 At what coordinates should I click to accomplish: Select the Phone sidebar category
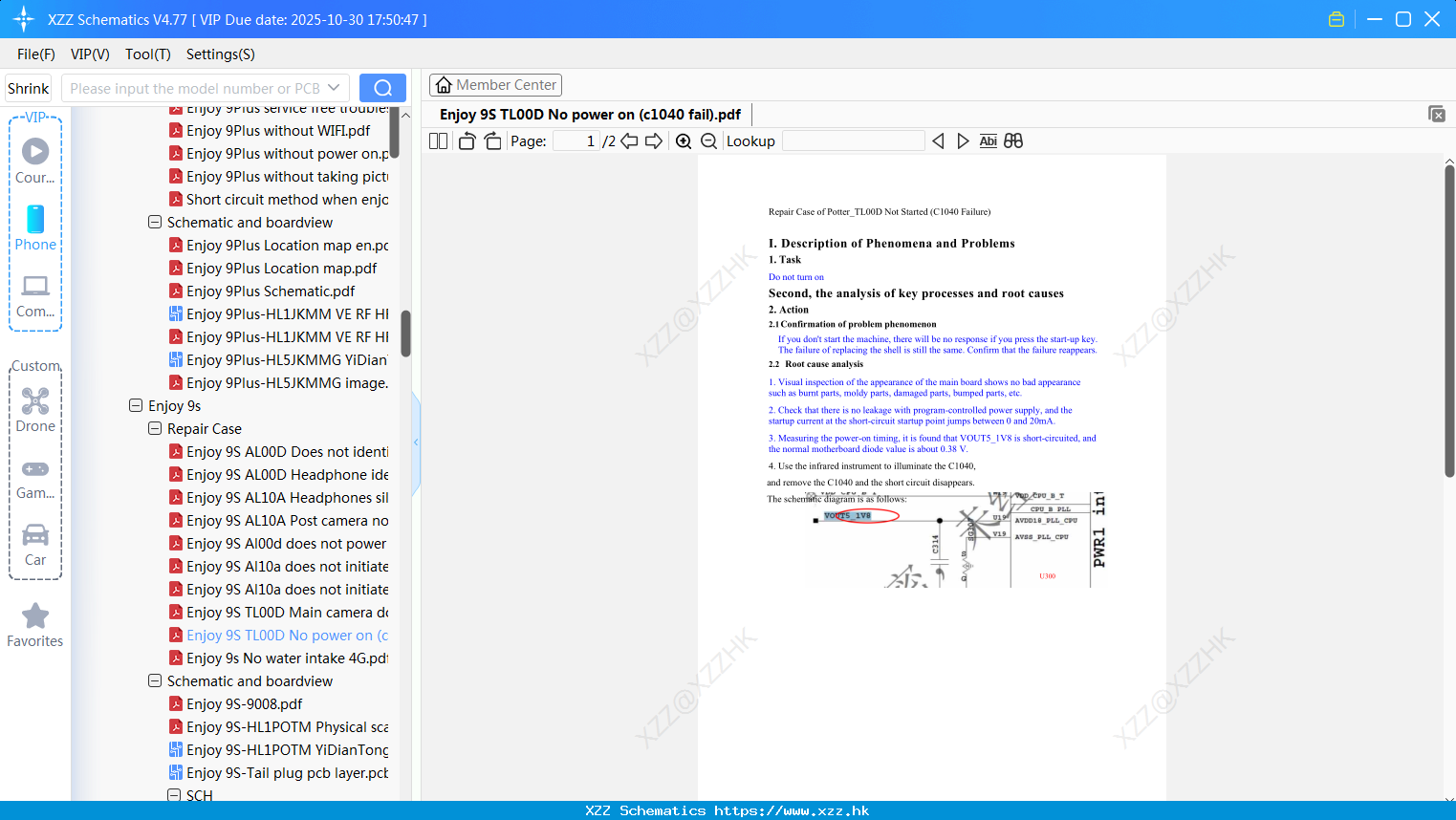(x=35, y=227)
